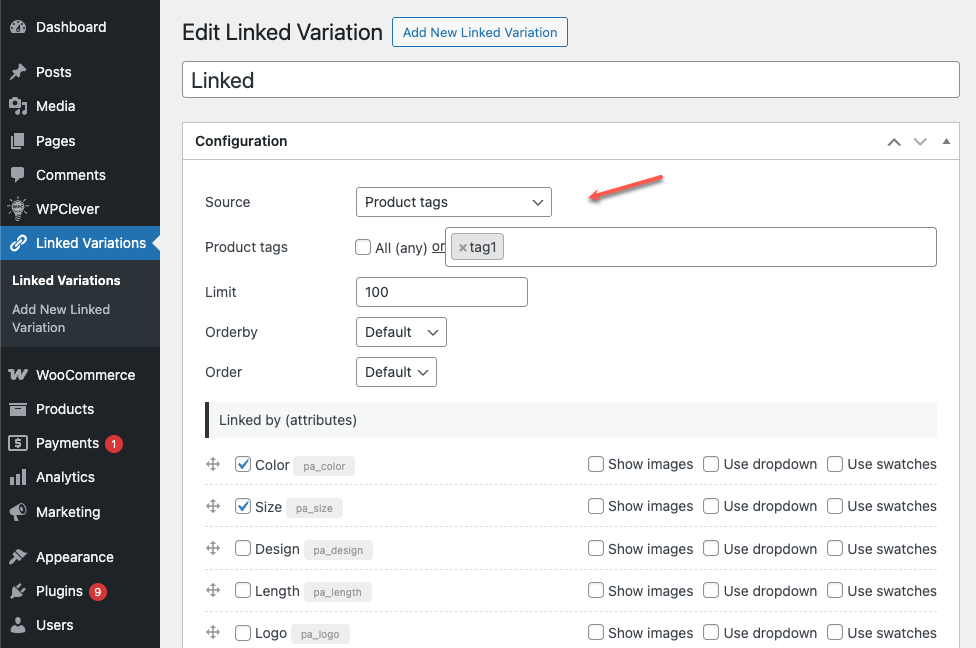Grab the move handle for Color row
Viewport: 976px width, 648px height.
[x=213, y=464]
